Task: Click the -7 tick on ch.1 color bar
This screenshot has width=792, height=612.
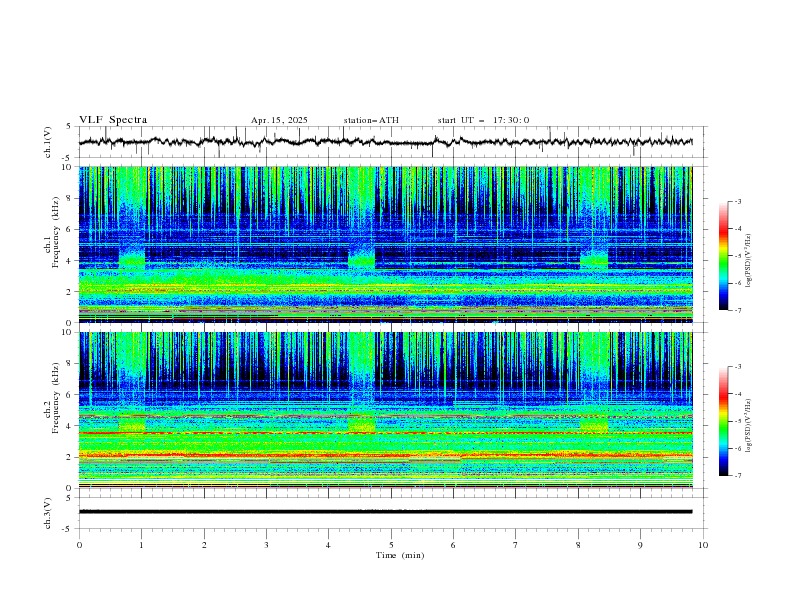Action: coord(737,310)
